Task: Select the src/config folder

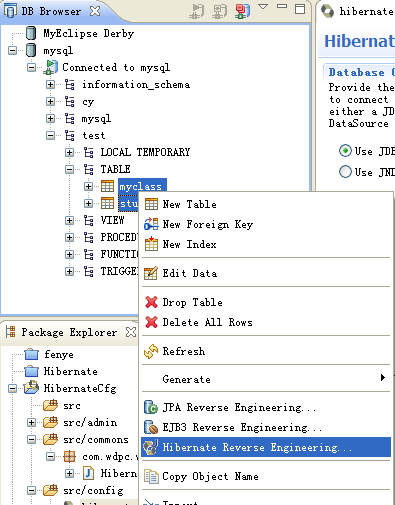Action: (x=93, y=490)
